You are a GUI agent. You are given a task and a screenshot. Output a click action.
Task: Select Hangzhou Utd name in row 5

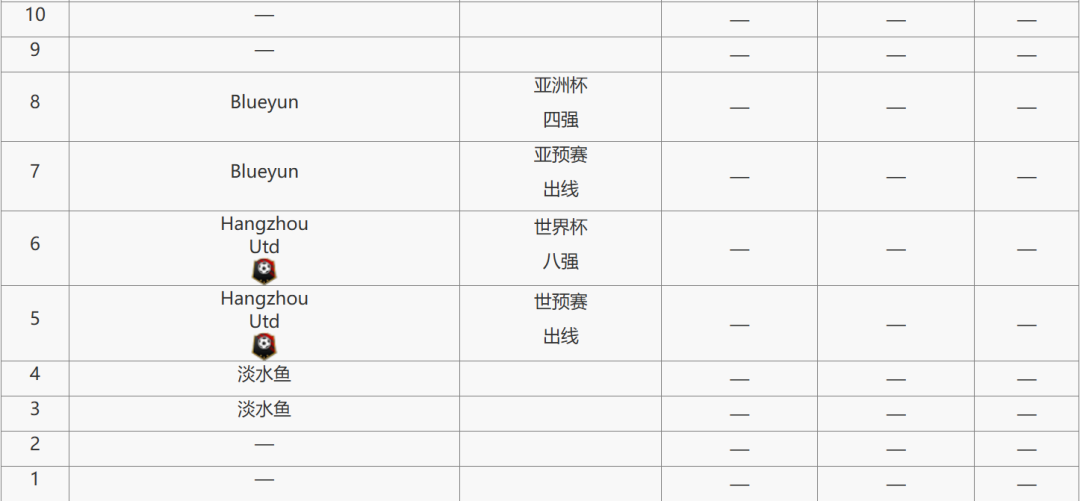264,309
